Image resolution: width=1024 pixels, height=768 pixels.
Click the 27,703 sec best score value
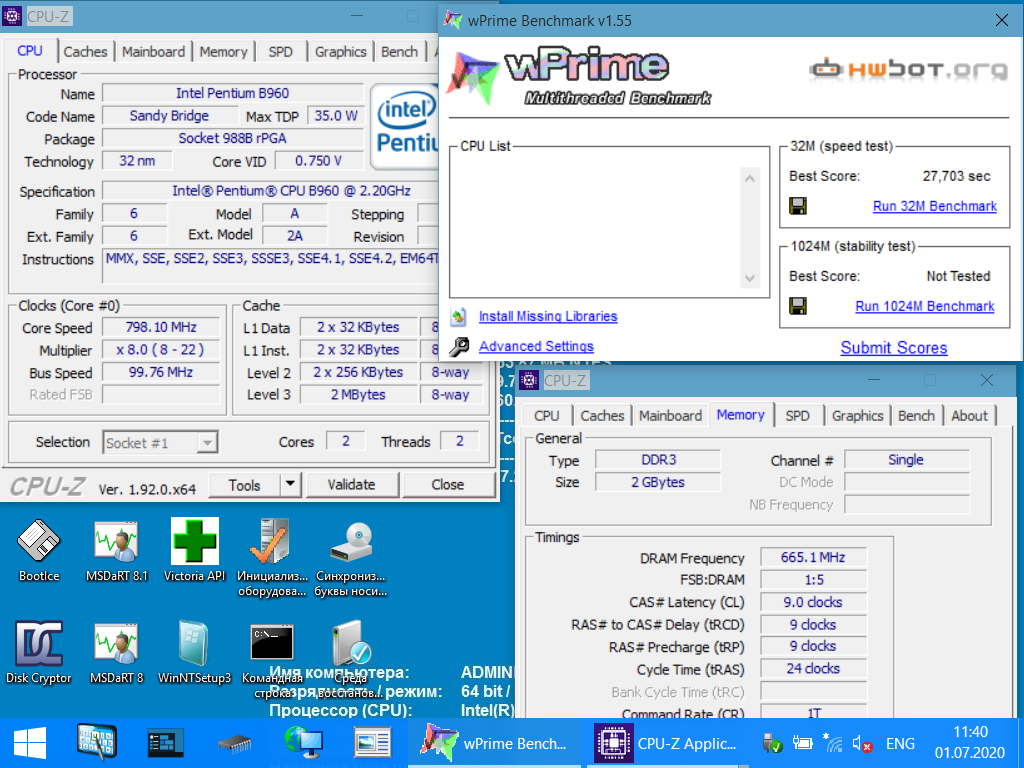[x=957, y=176]
